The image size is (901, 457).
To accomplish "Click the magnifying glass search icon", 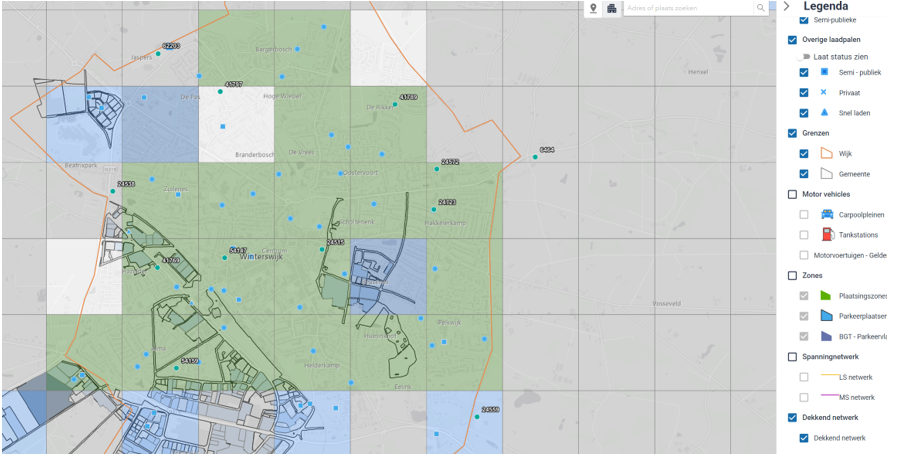I will (761, 8).
